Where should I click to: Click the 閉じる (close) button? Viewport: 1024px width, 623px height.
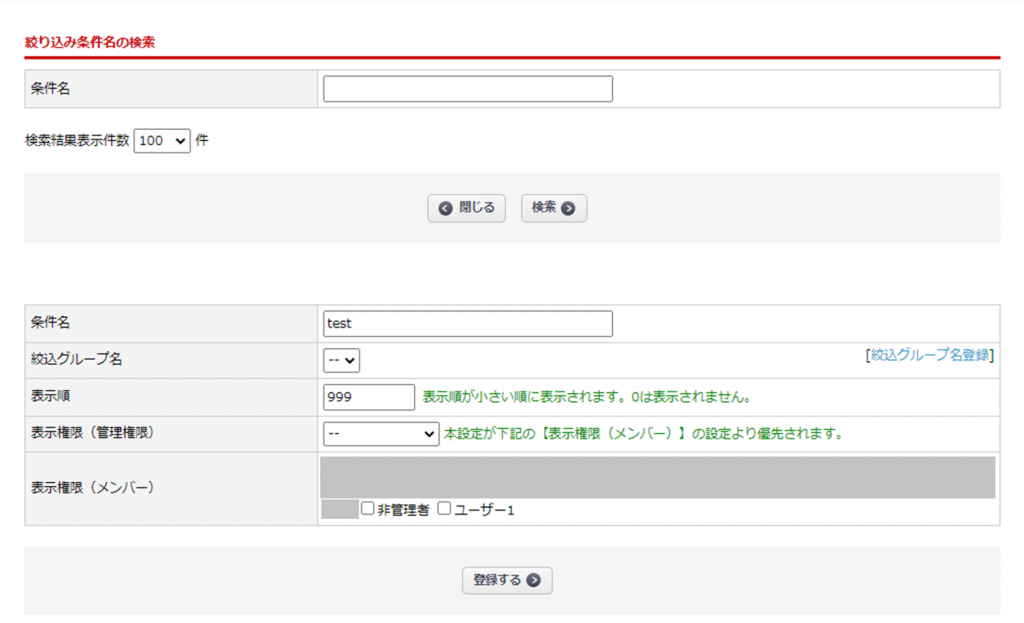pyautogui.click(x=466, y=208)
